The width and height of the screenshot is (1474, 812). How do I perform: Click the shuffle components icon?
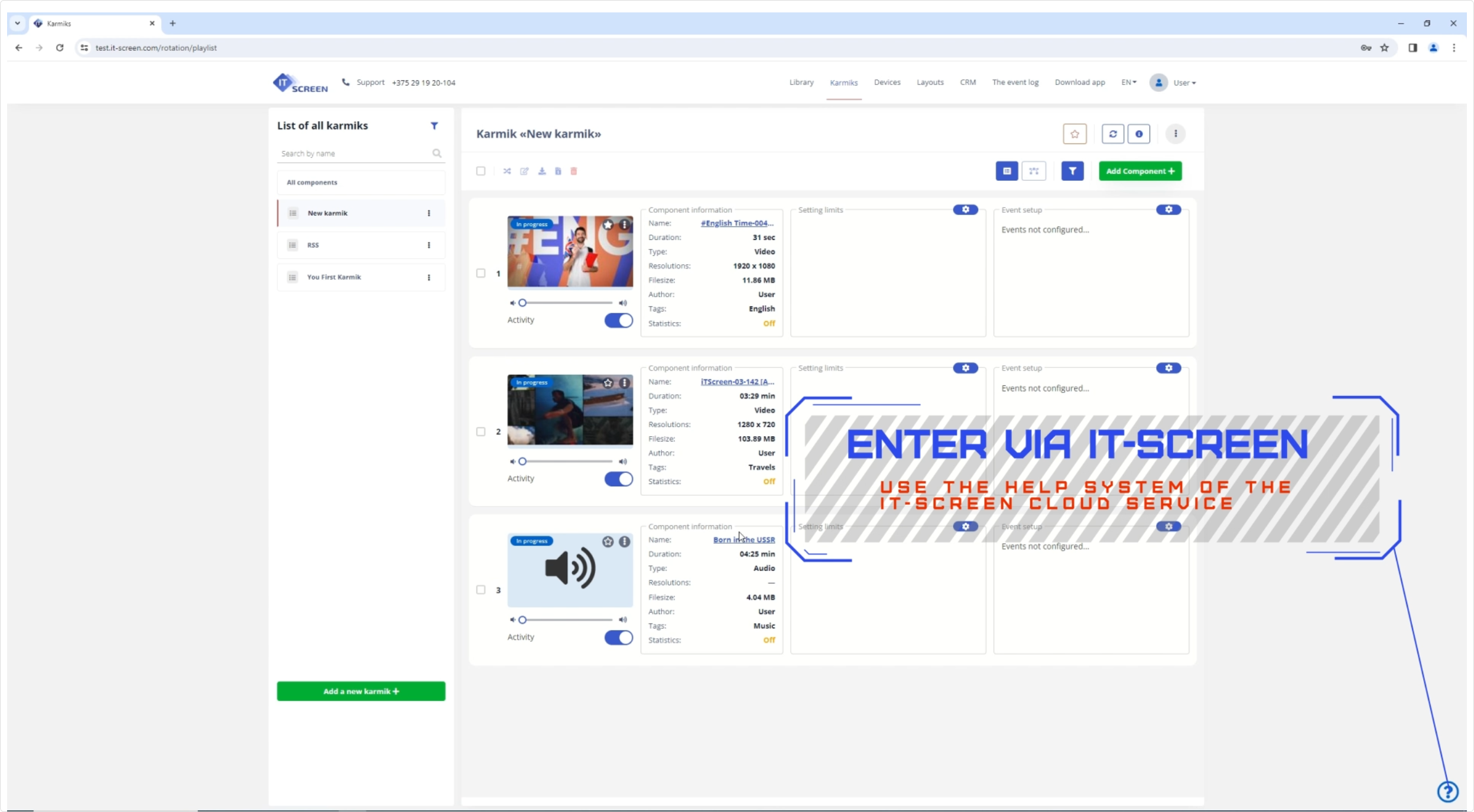(x=507, y=171)
